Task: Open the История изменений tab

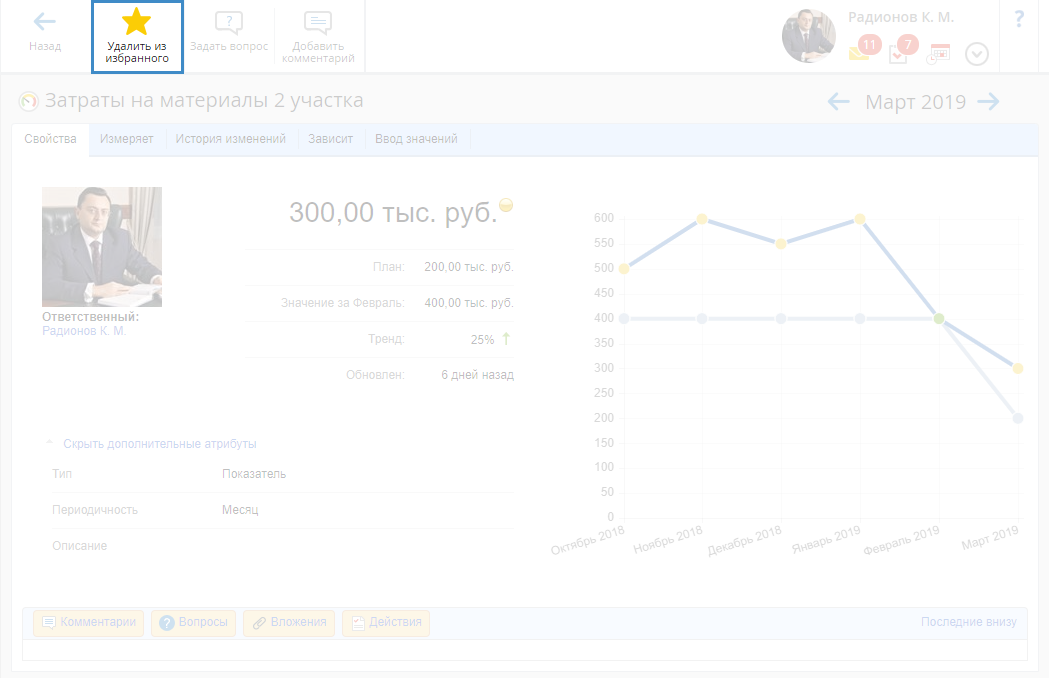Action: [x=231, y=139]
